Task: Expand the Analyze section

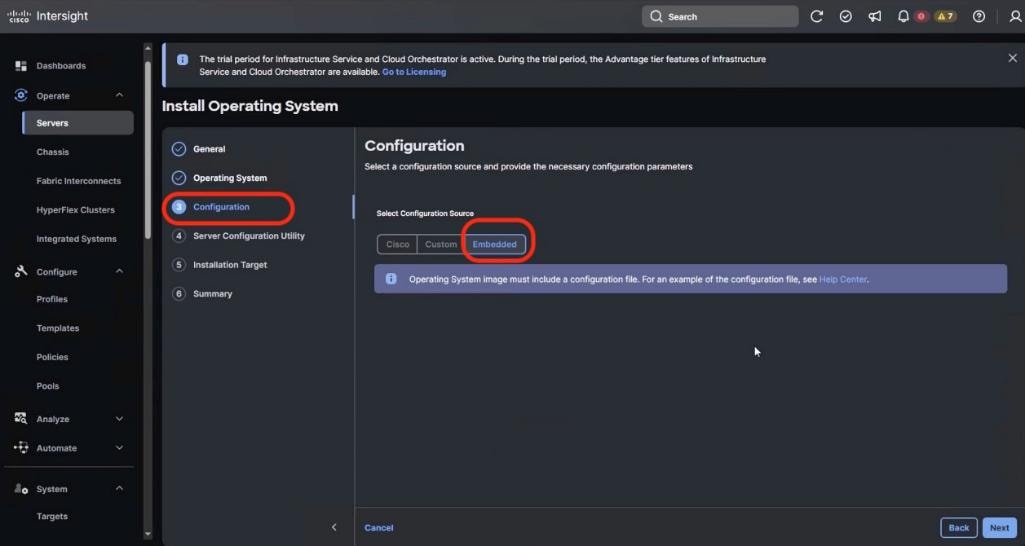Action: [x=120, y=418]
